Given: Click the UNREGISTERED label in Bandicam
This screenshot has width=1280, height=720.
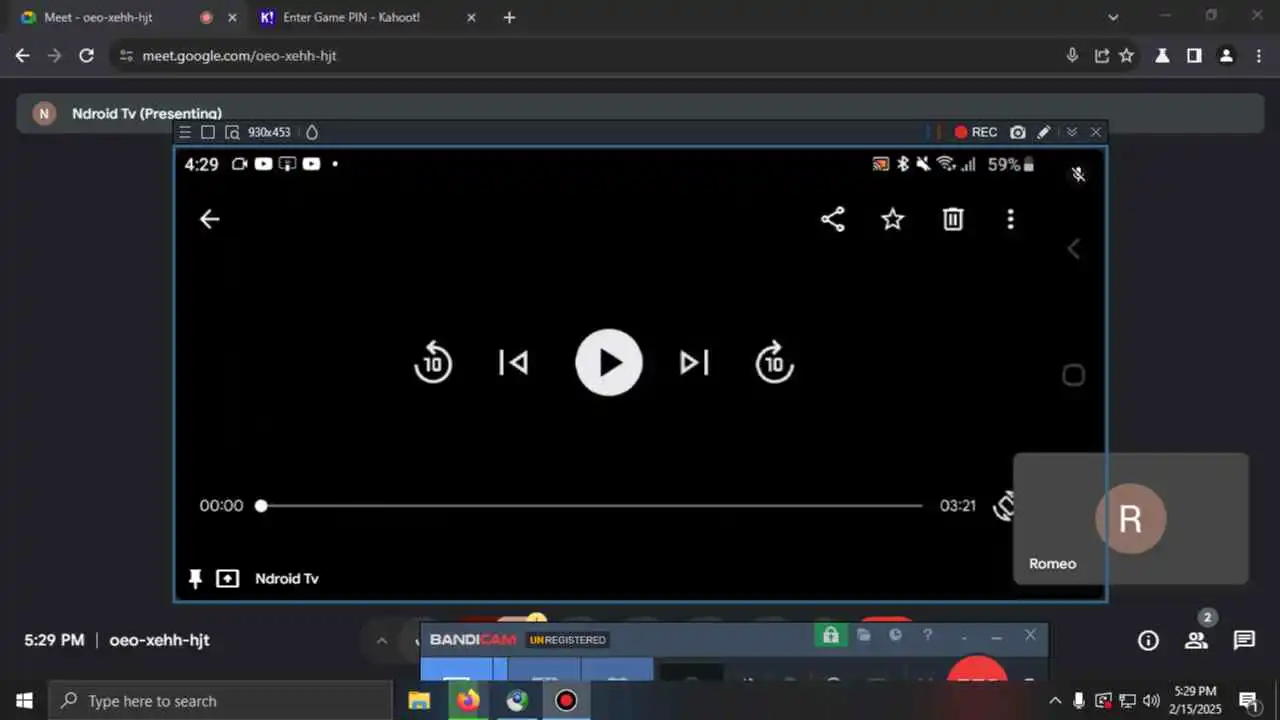Looking at the screenshot, I should (x=567, y=640).
